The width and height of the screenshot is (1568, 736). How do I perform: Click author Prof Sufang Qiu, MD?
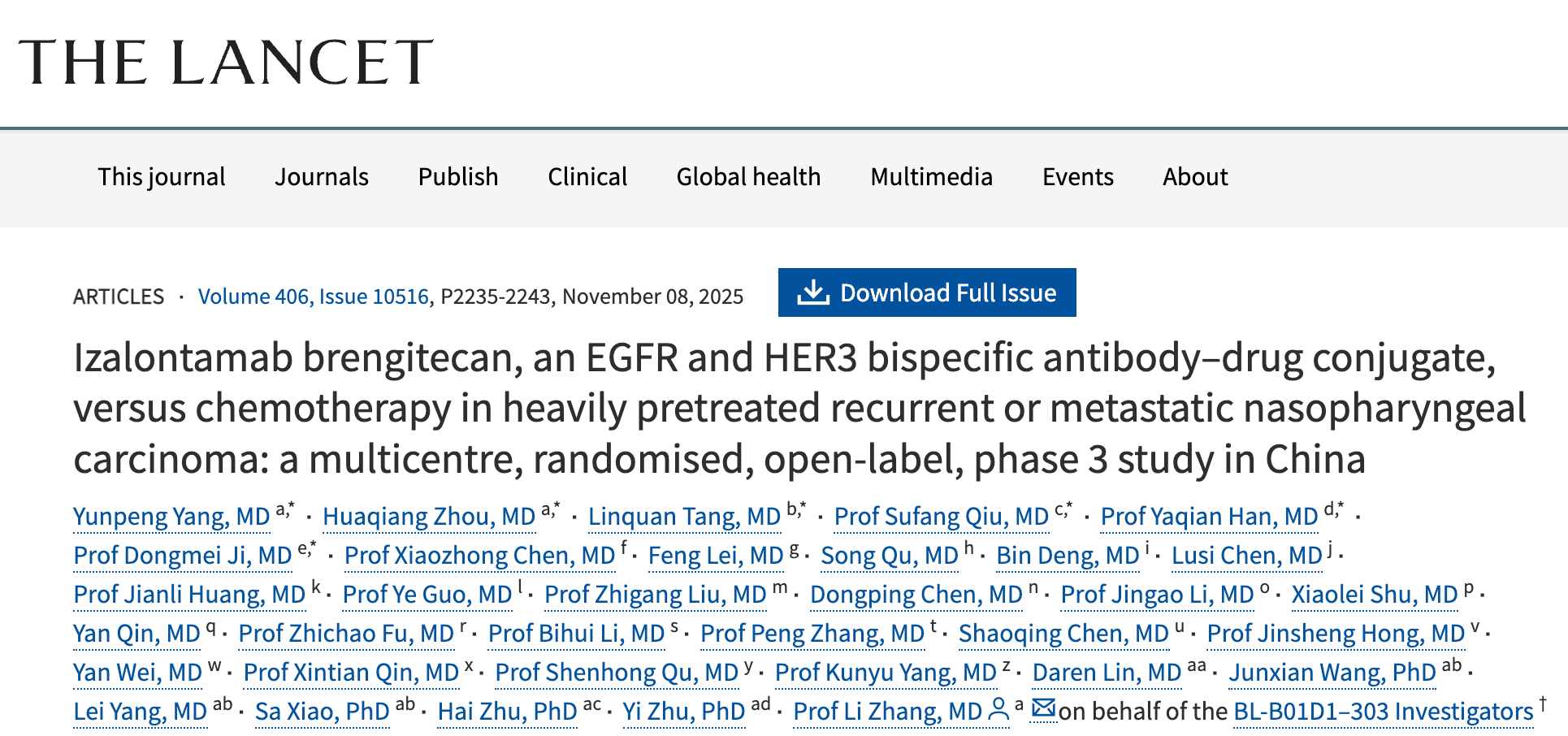[942, 517]
